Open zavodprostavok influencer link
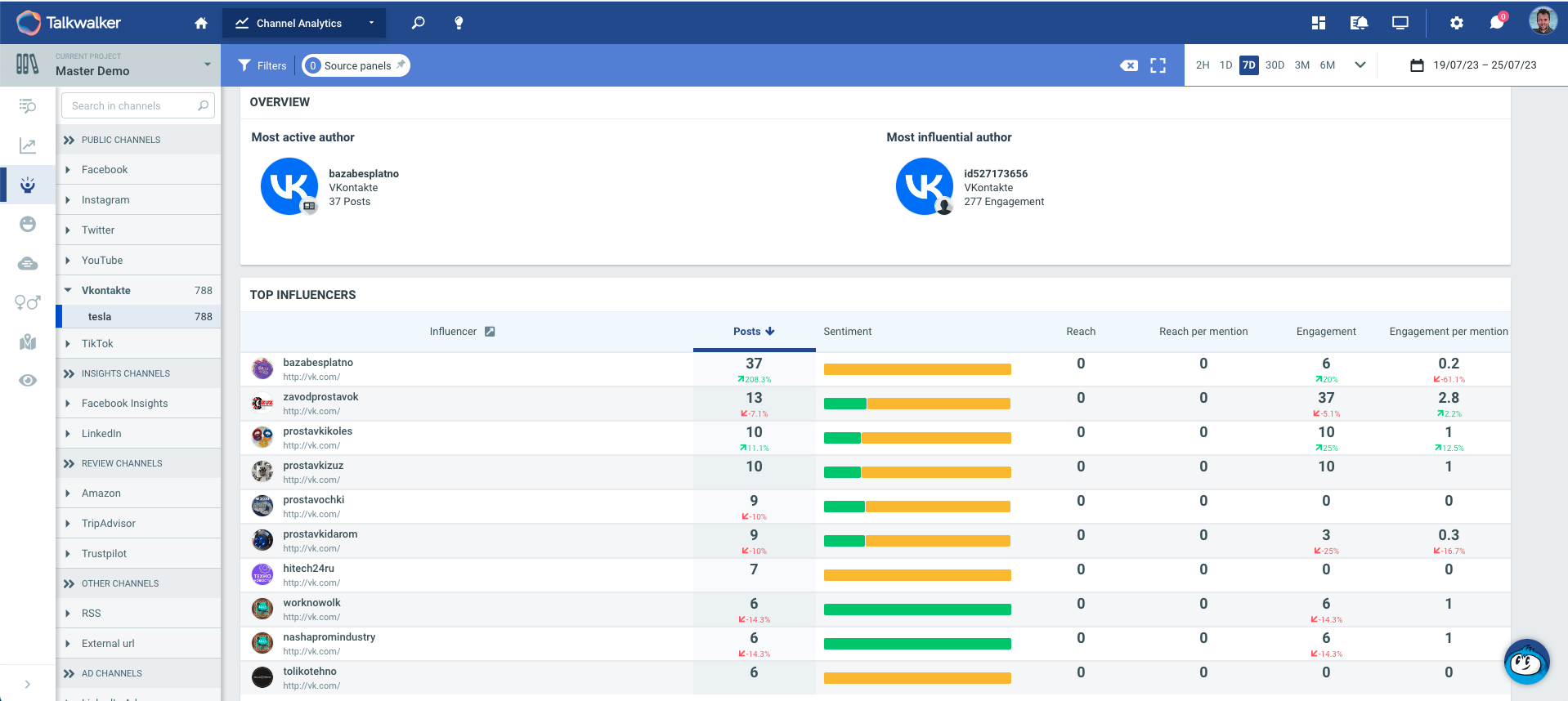The width and height of the screenshot is (1568, 701). 320,397
